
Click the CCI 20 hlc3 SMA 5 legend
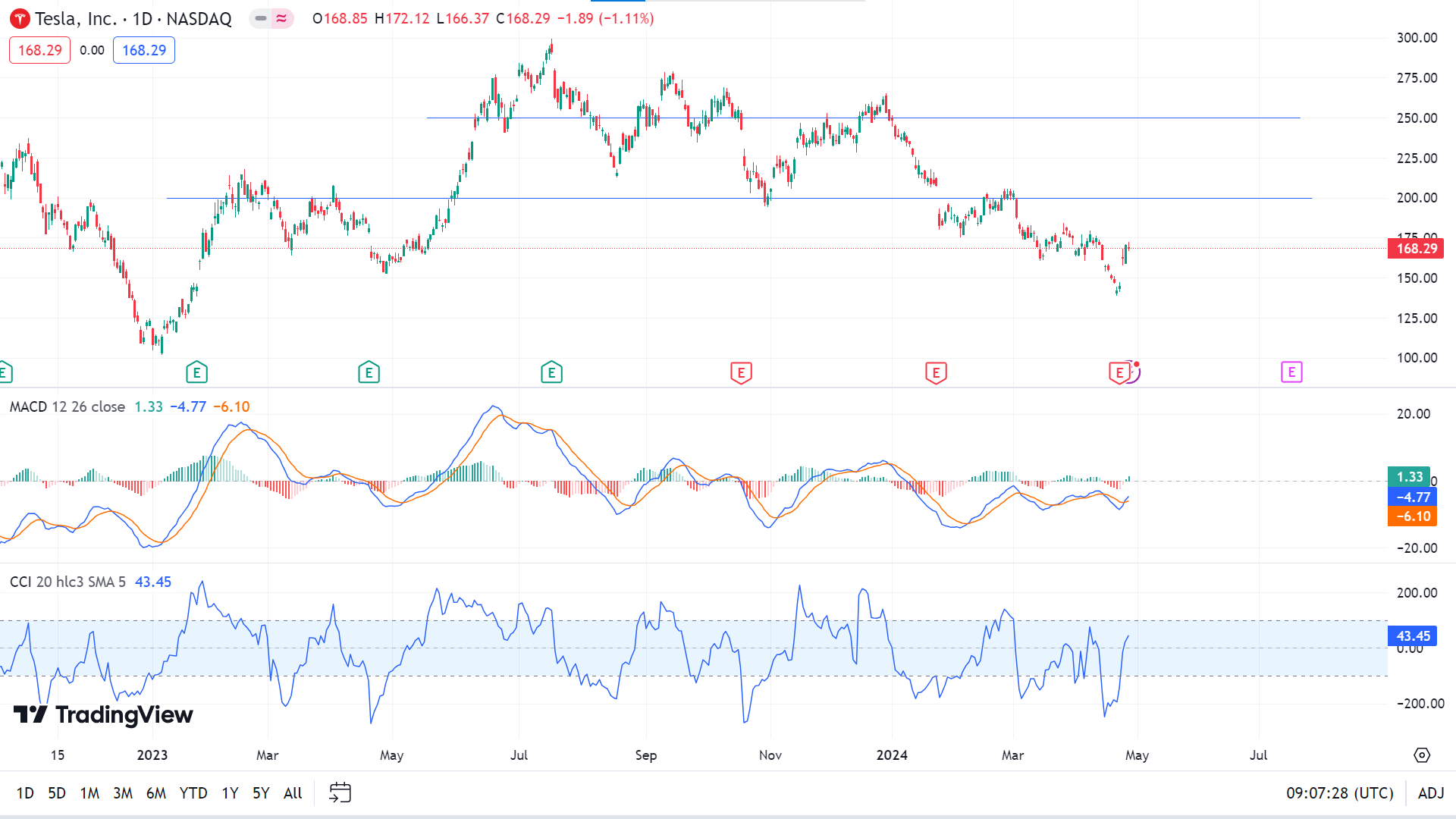click(67, 582)
